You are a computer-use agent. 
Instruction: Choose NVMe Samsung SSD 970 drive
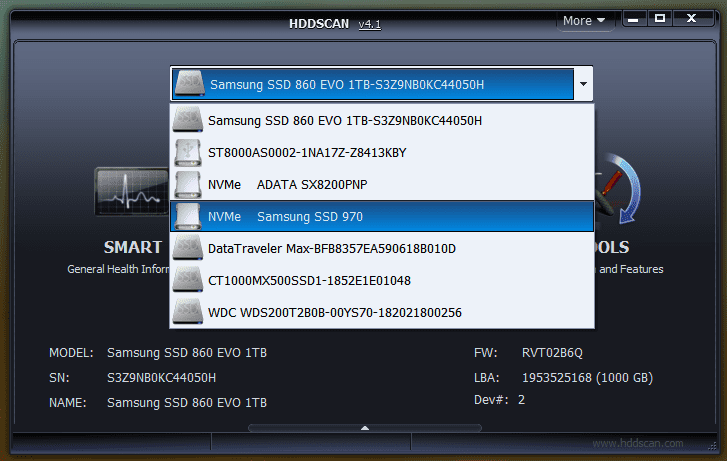(x=382, y=217)
